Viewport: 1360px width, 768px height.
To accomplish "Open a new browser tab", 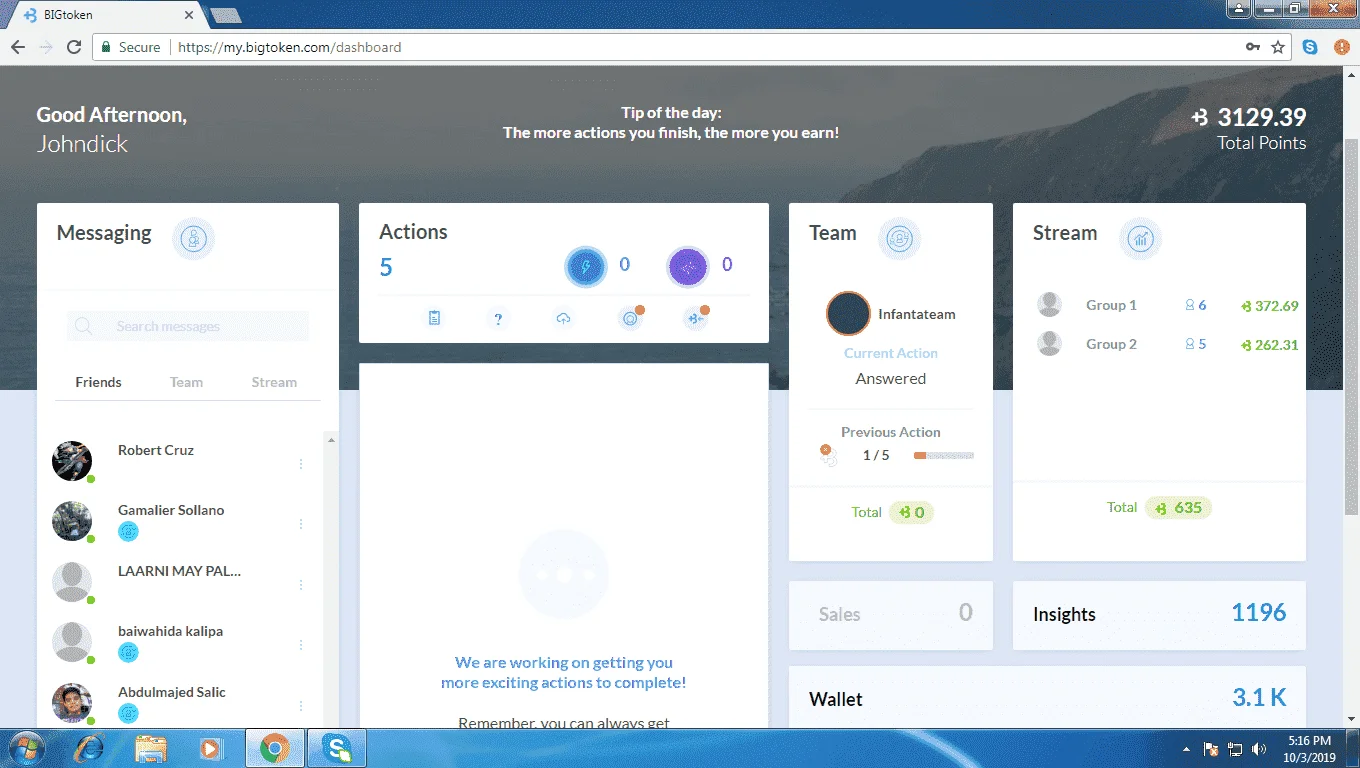I will 225,15.
